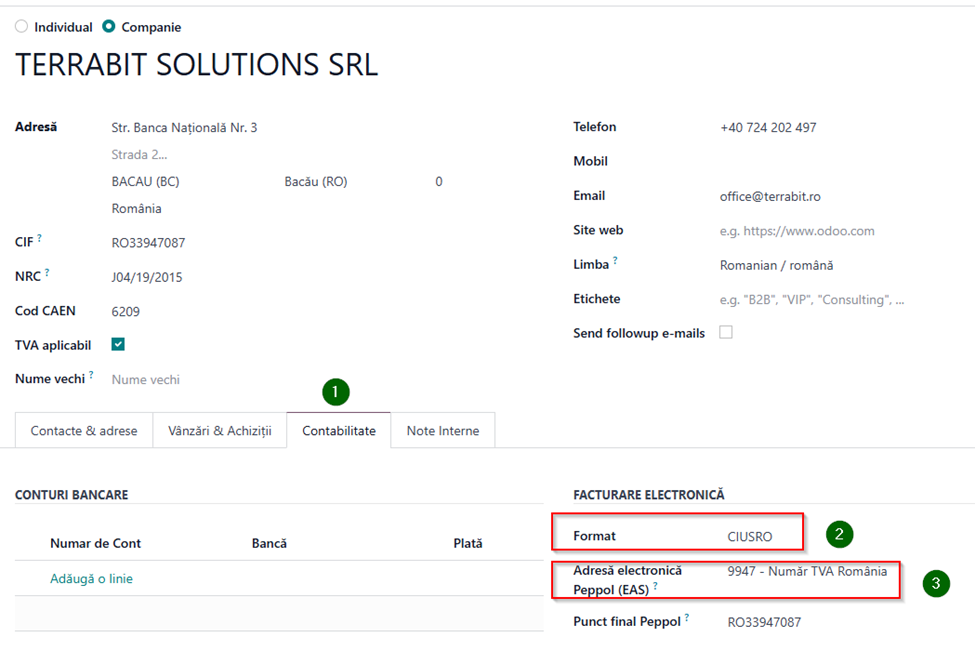Open the CIF help tooltip icon
Viewport: 975px width, 664px height.
tap(39, 237)
